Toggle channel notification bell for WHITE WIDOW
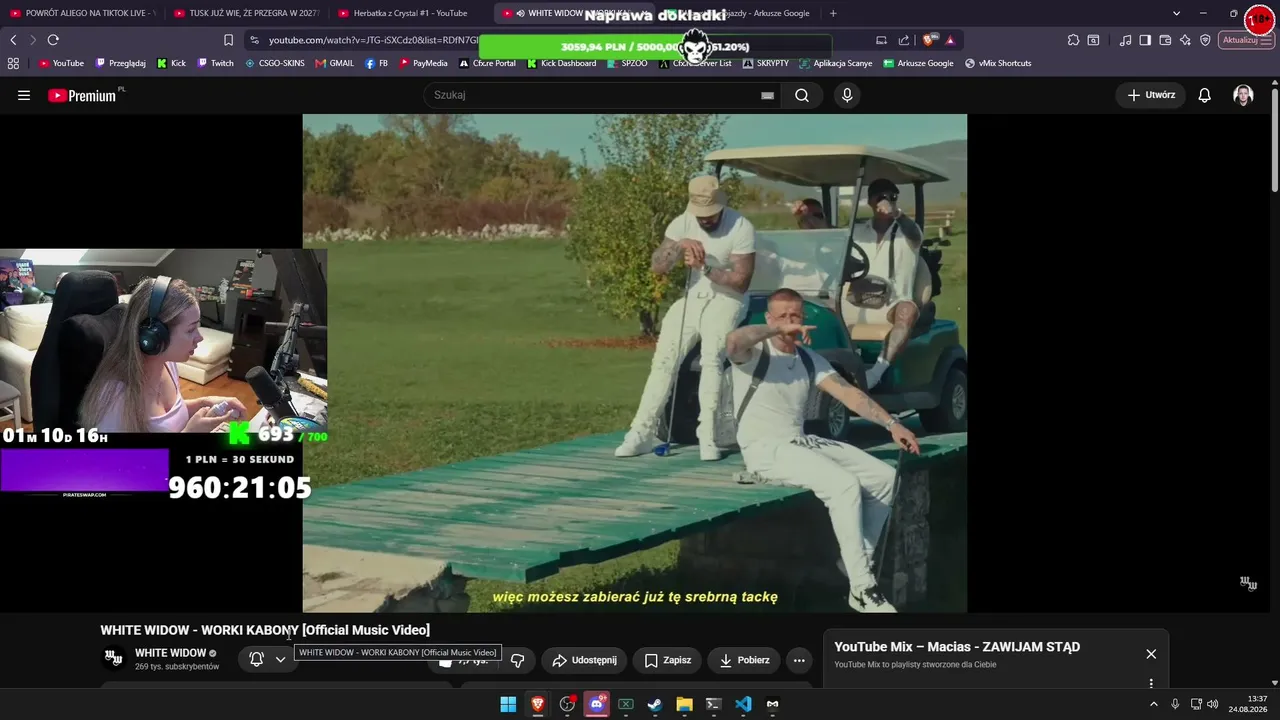Viewport: 1280px width, 720px height. pos(256,660)
